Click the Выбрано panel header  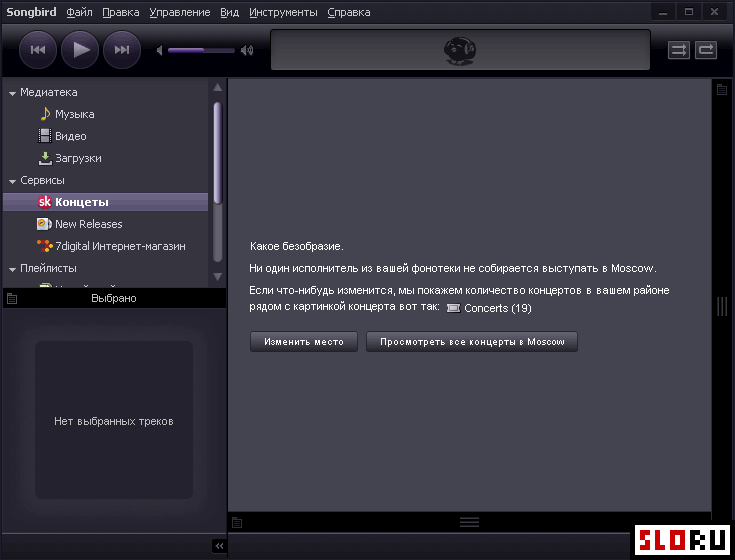coord(114,298)
